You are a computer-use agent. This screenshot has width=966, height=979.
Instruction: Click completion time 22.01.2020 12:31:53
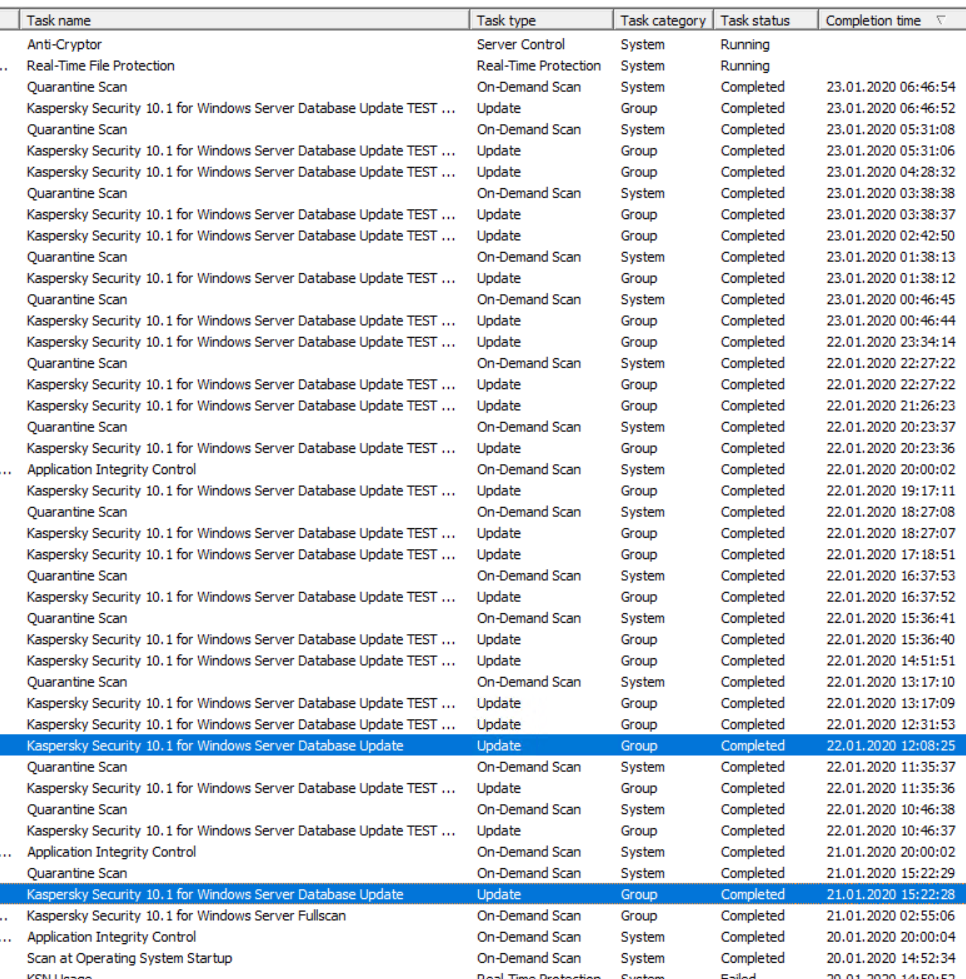(x=891, y=724)
